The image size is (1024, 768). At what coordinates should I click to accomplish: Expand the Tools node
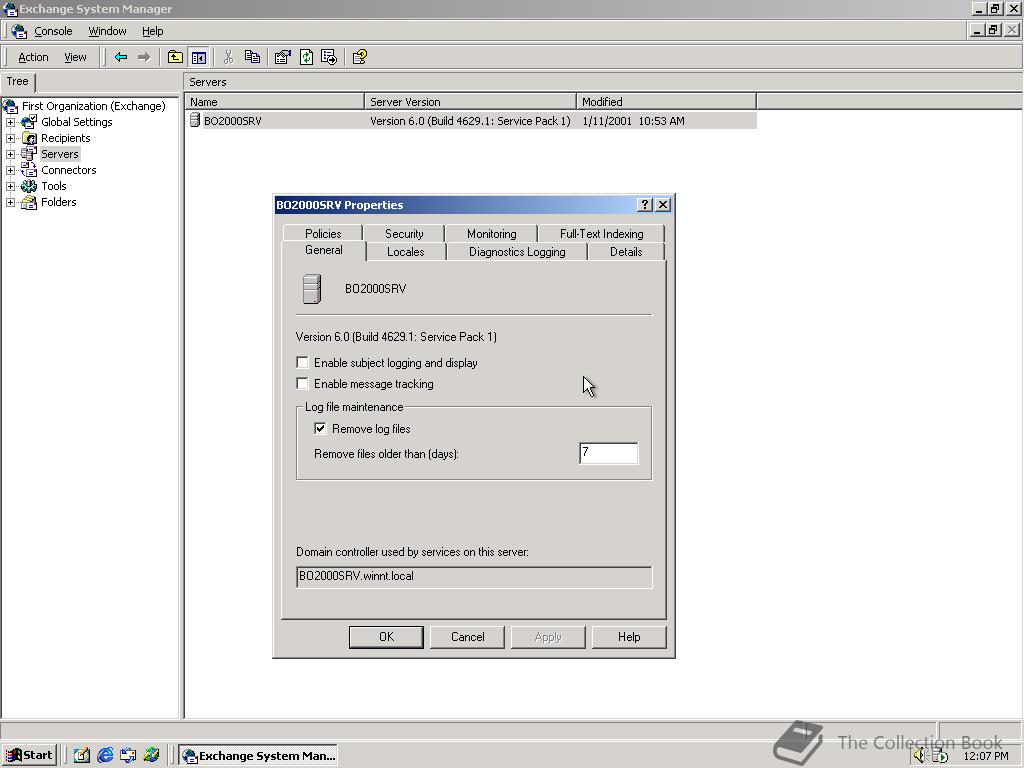[x=10, y=186]
